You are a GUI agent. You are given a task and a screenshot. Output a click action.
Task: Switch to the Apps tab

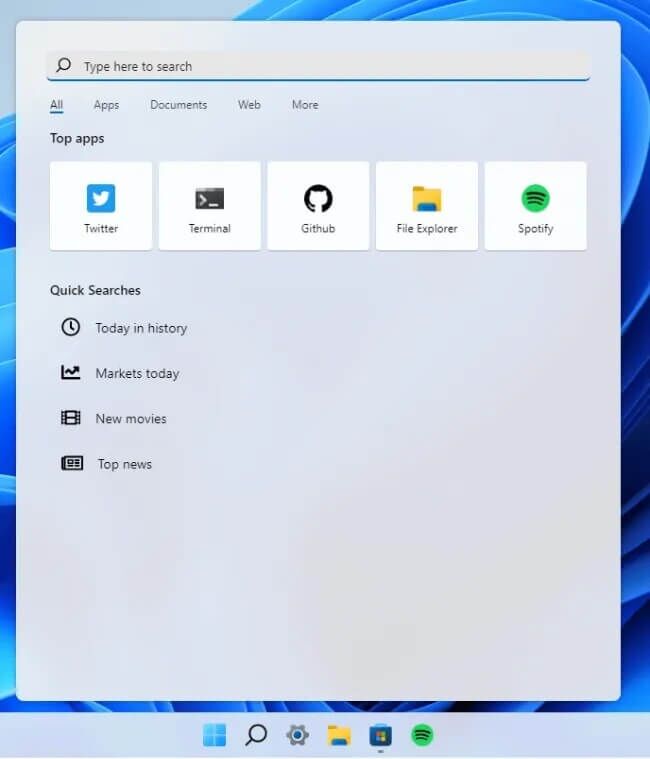click(x=106, y=105)
